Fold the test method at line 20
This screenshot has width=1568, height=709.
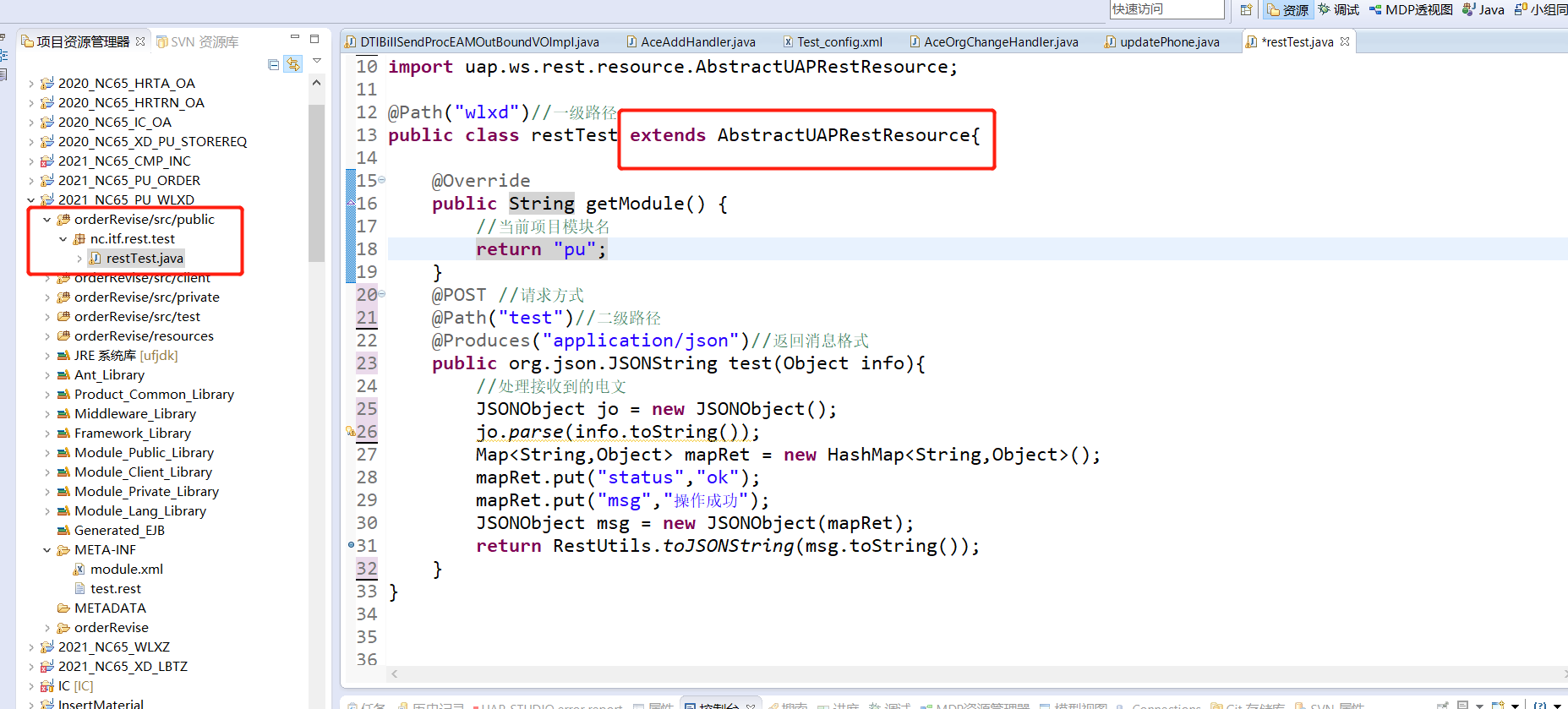382,293
